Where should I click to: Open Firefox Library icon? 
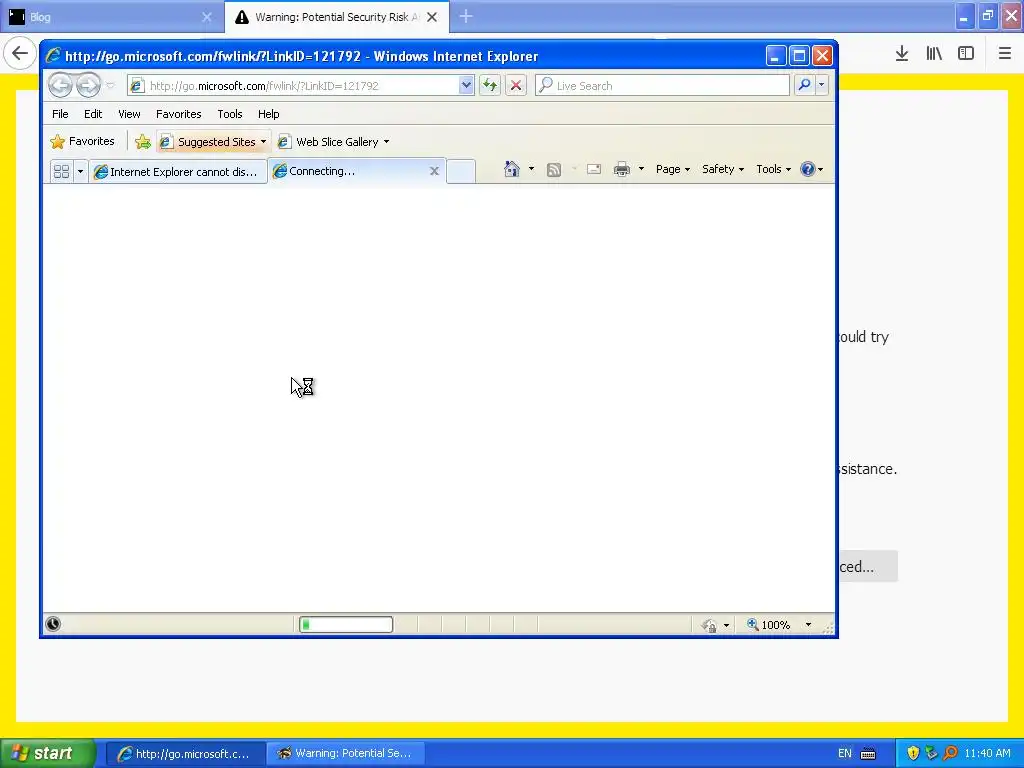coord(934,54)
